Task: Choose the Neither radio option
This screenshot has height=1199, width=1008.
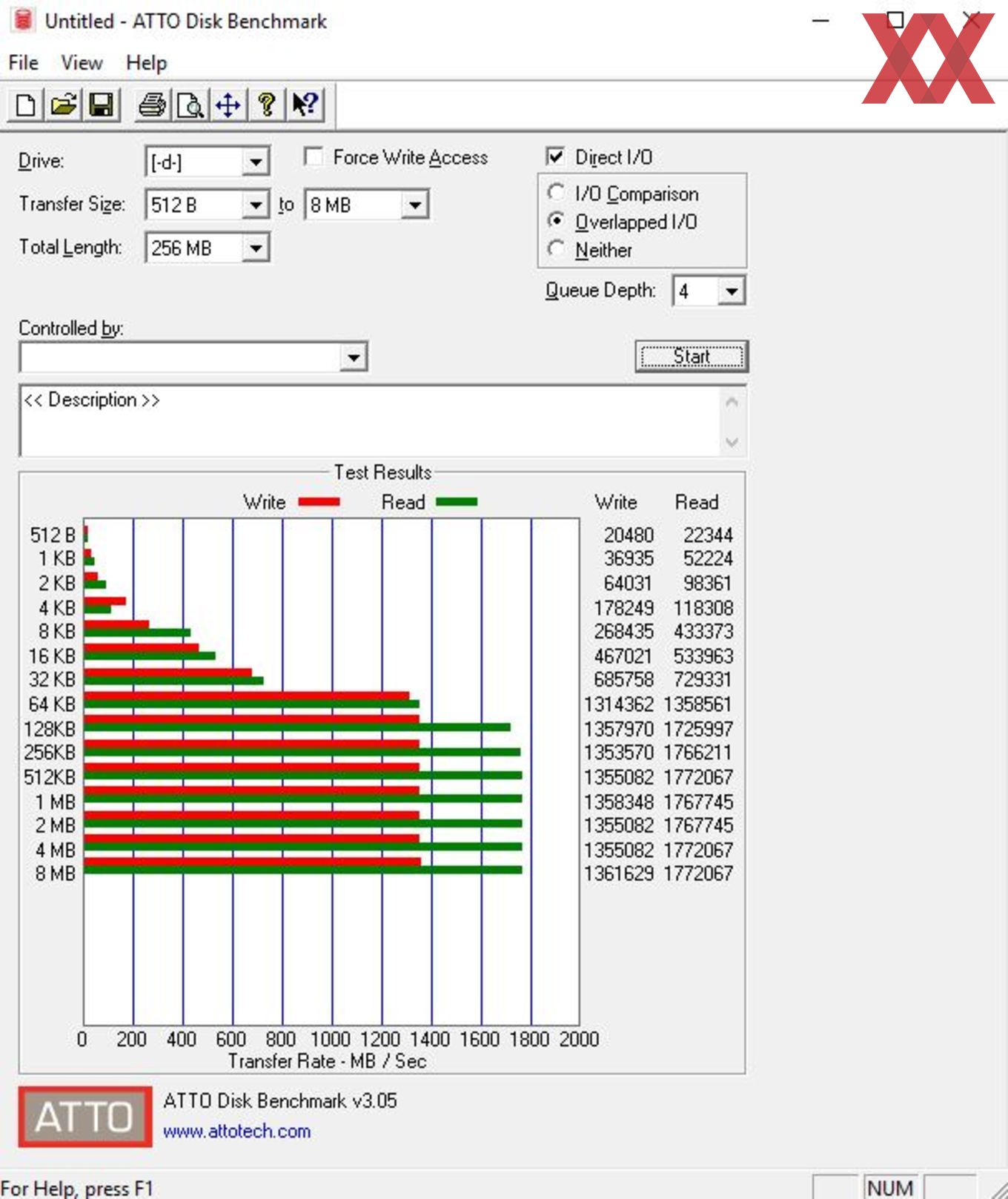Action: pyautogui.click(x=556, y=248)
